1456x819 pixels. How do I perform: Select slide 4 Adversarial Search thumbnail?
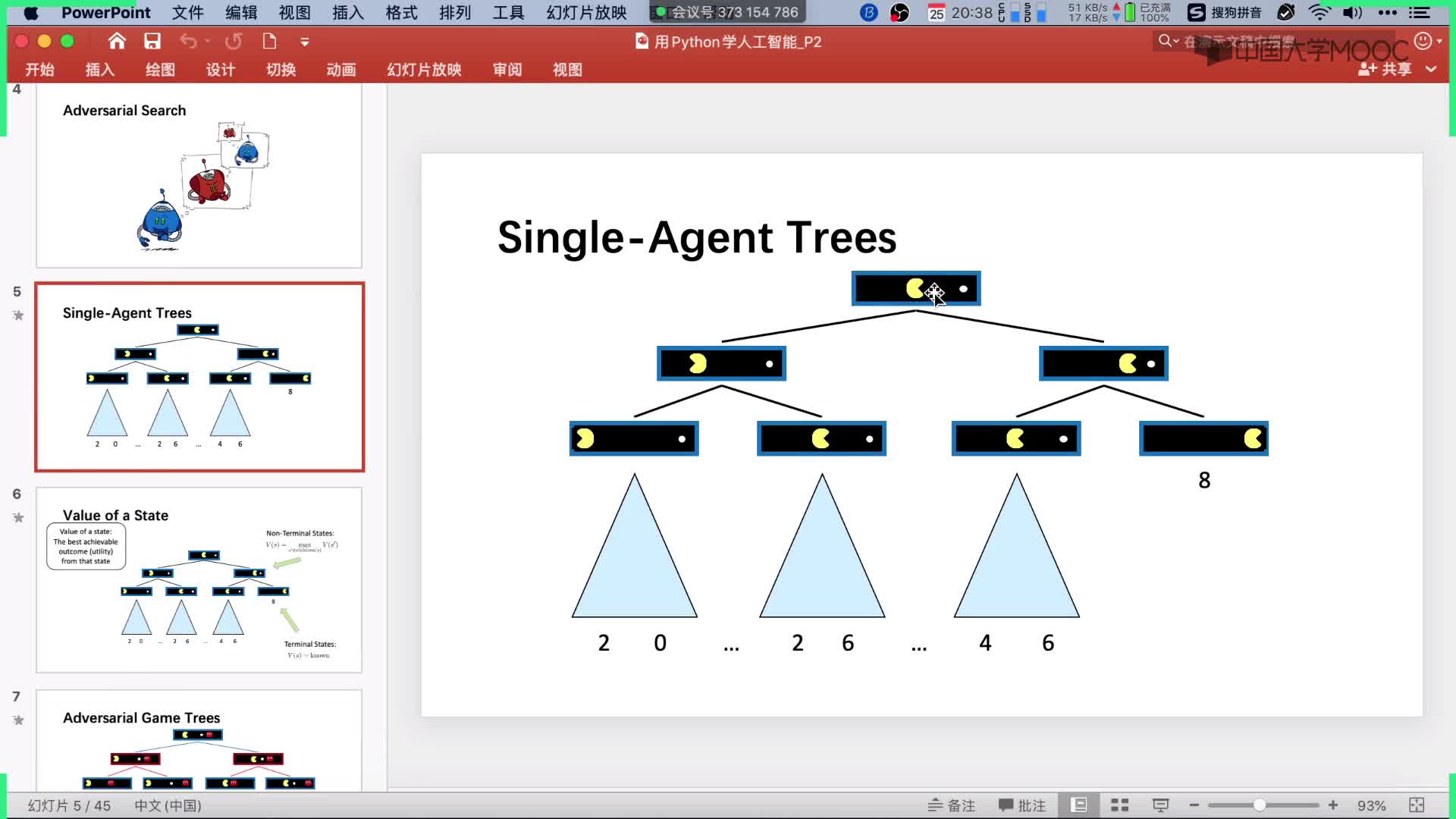pyautogui.click(x=199, y=176)
